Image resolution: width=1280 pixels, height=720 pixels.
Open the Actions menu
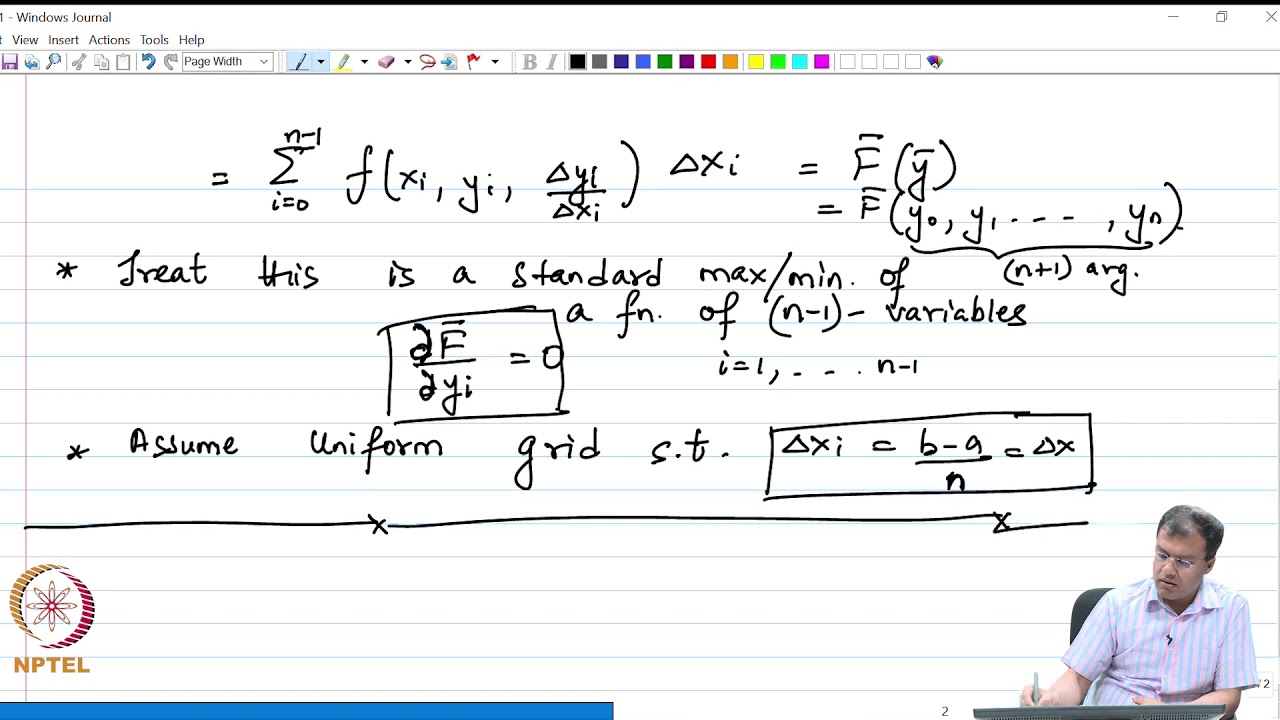[109, 40]
